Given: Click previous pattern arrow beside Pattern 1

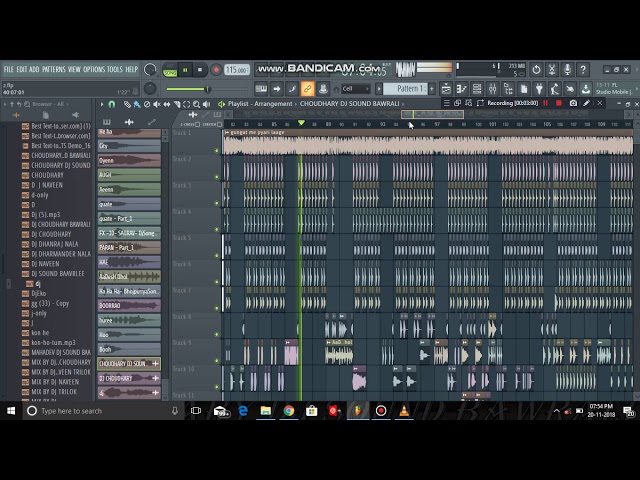Looking at the screenshot, I should click(379, 89).
